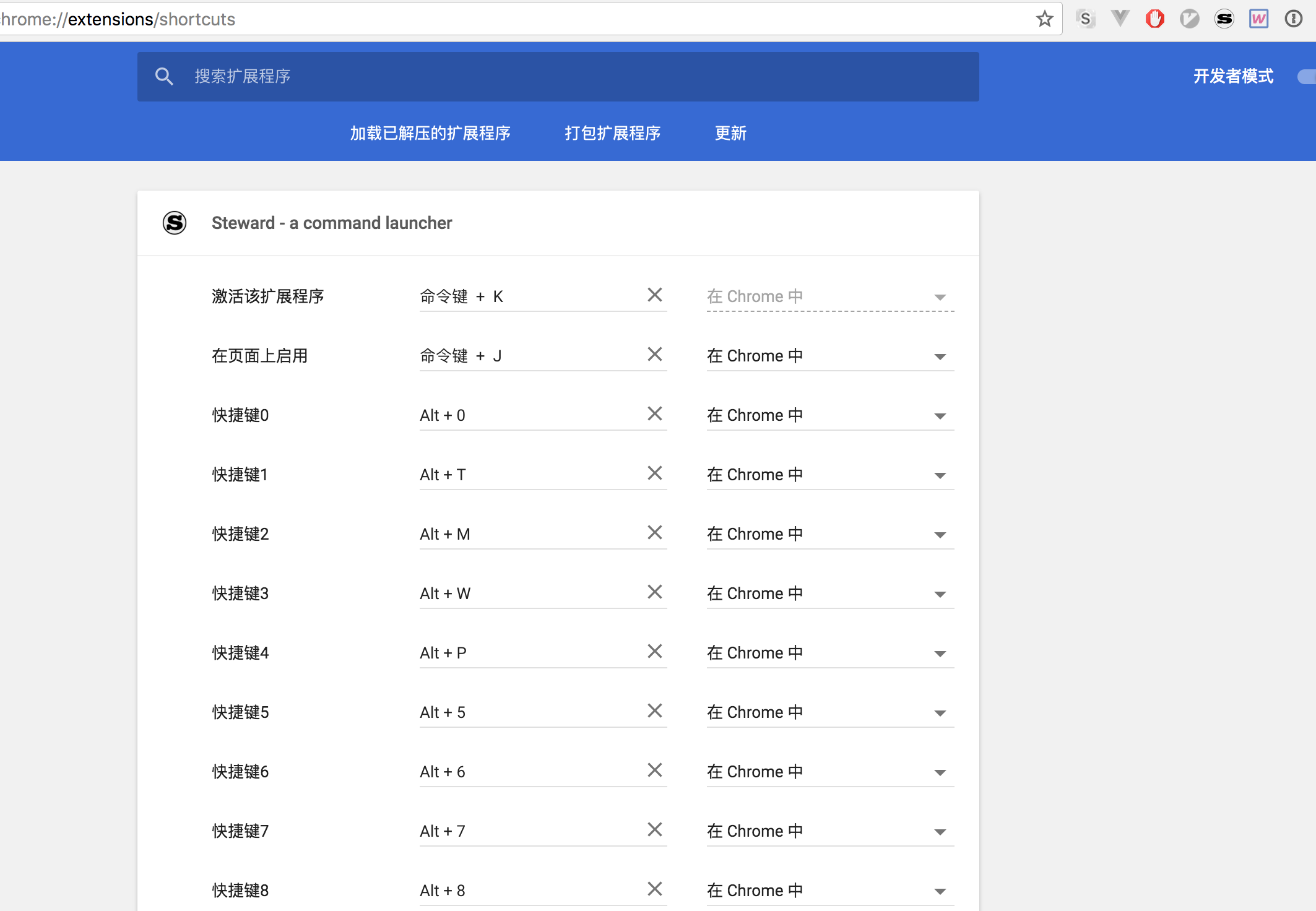This screenshot has width=1316, height=911.
Task: Delete the Alt + 7 shortcut for 快捷键7
Action: [654, 830]
